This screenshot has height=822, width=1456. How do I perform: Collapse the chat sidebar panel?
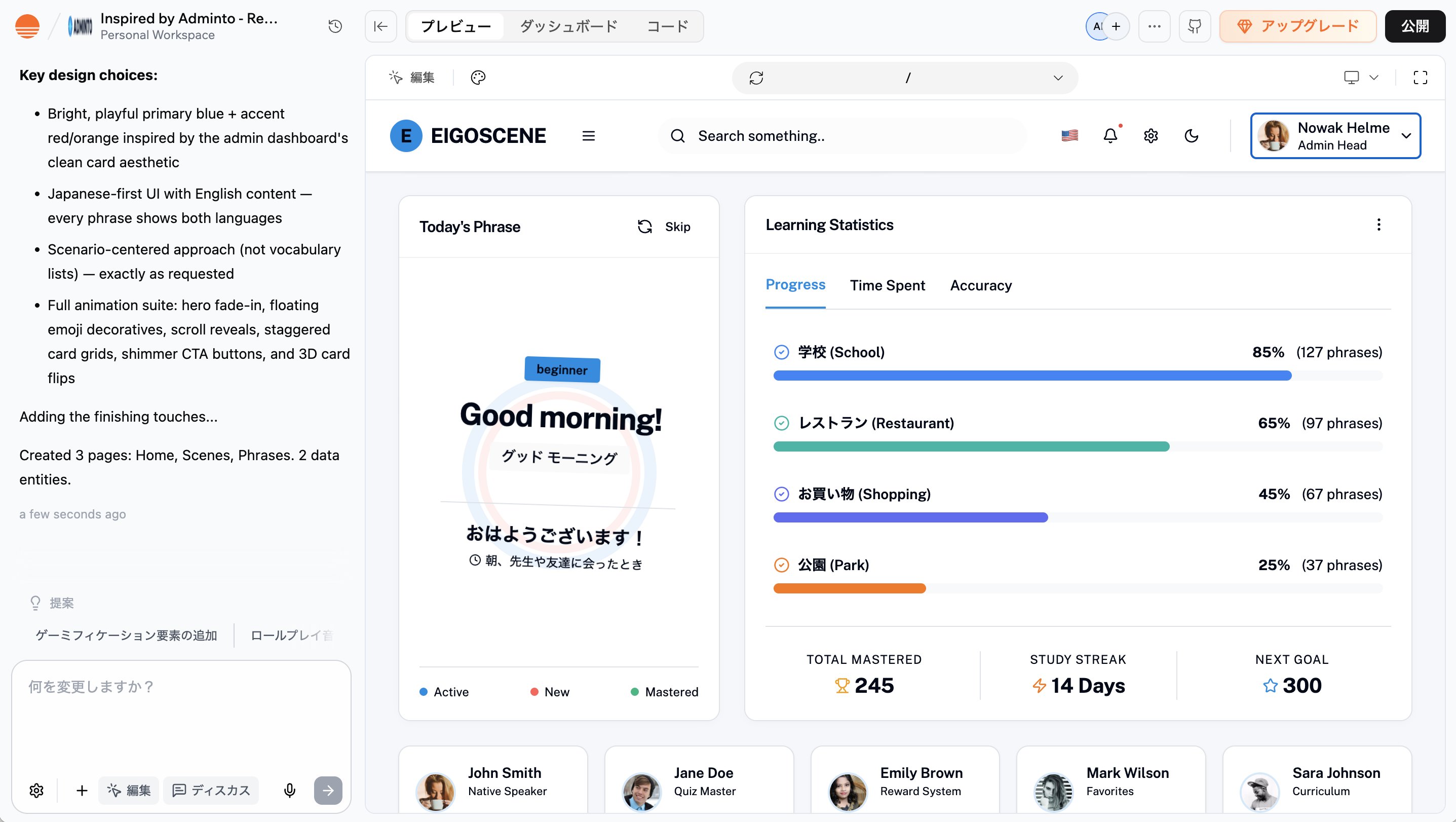pyautogui.click(x=380, y=26)
